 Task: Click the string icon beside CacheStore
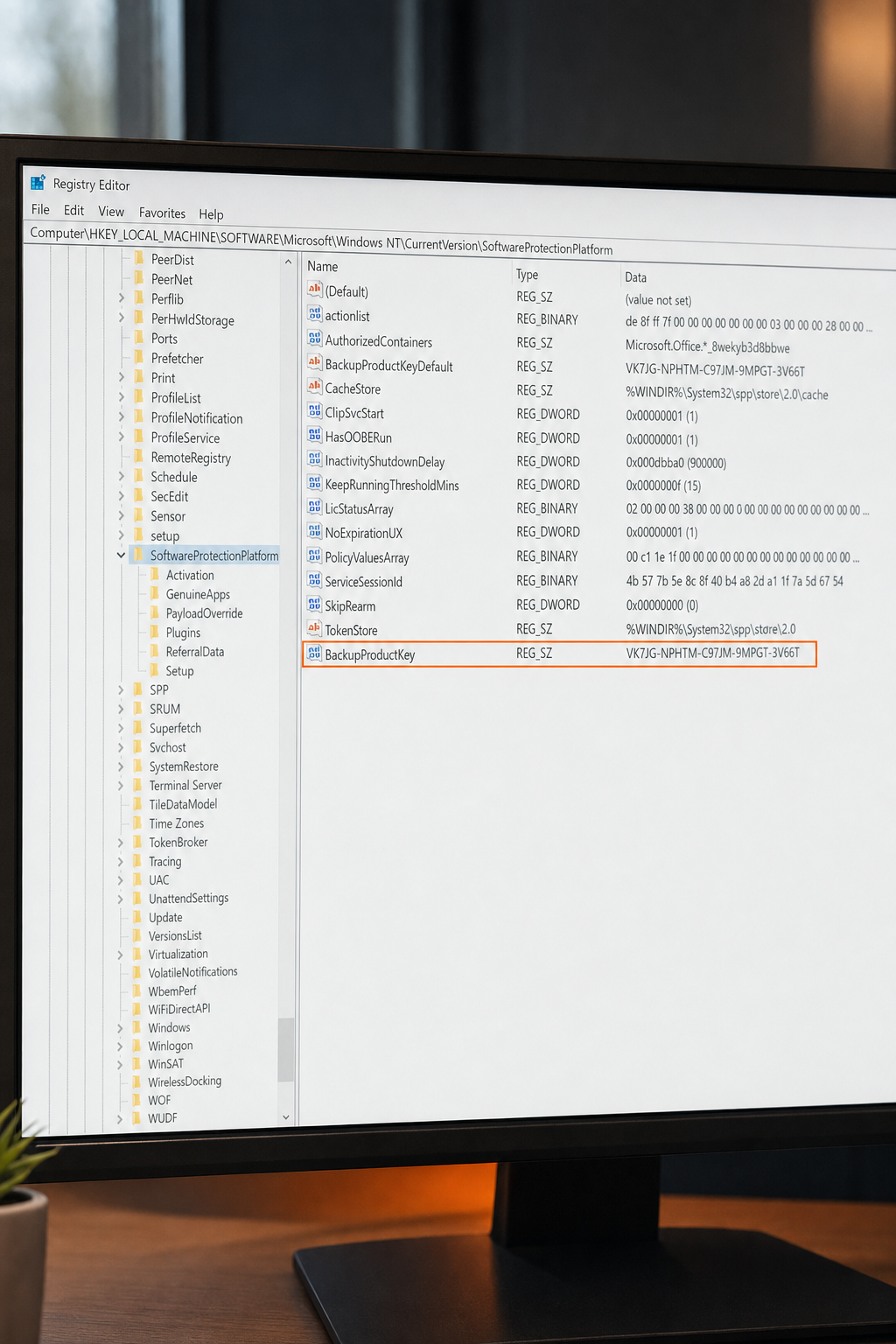tap(315, 386)
